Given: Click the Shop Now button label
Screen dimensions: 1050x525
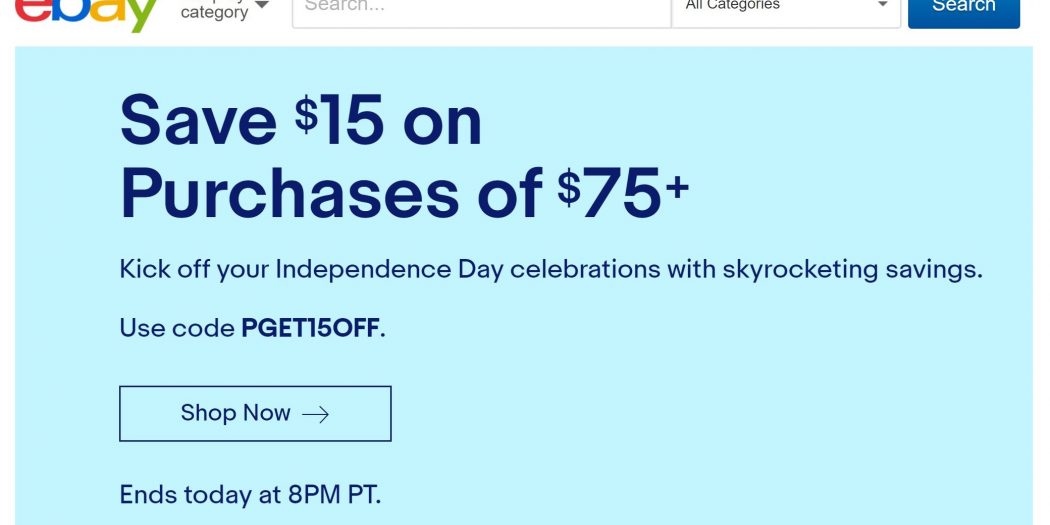Looking at the screenshot, I should pyautogui.click(x=235, y=413).
